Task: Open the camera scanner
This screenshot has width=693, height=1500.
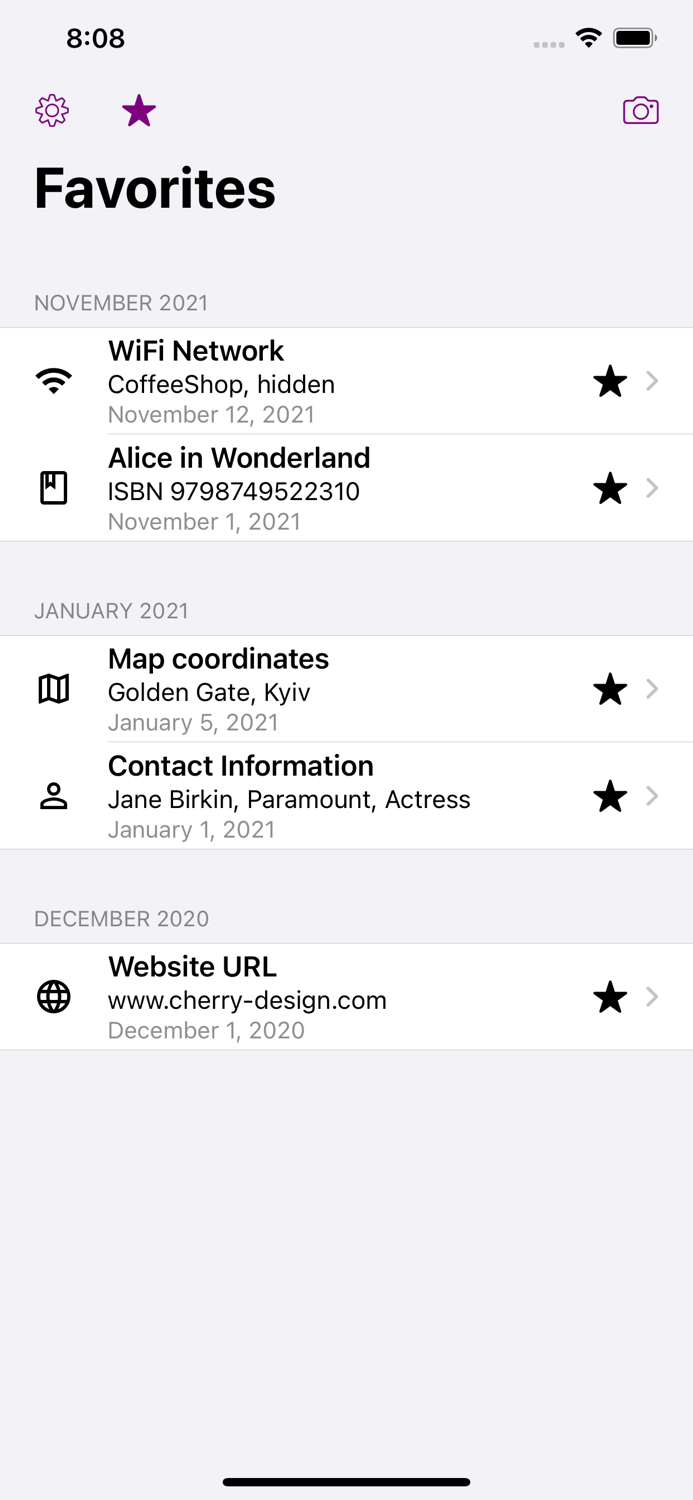Action: click(x=641, y=110)
